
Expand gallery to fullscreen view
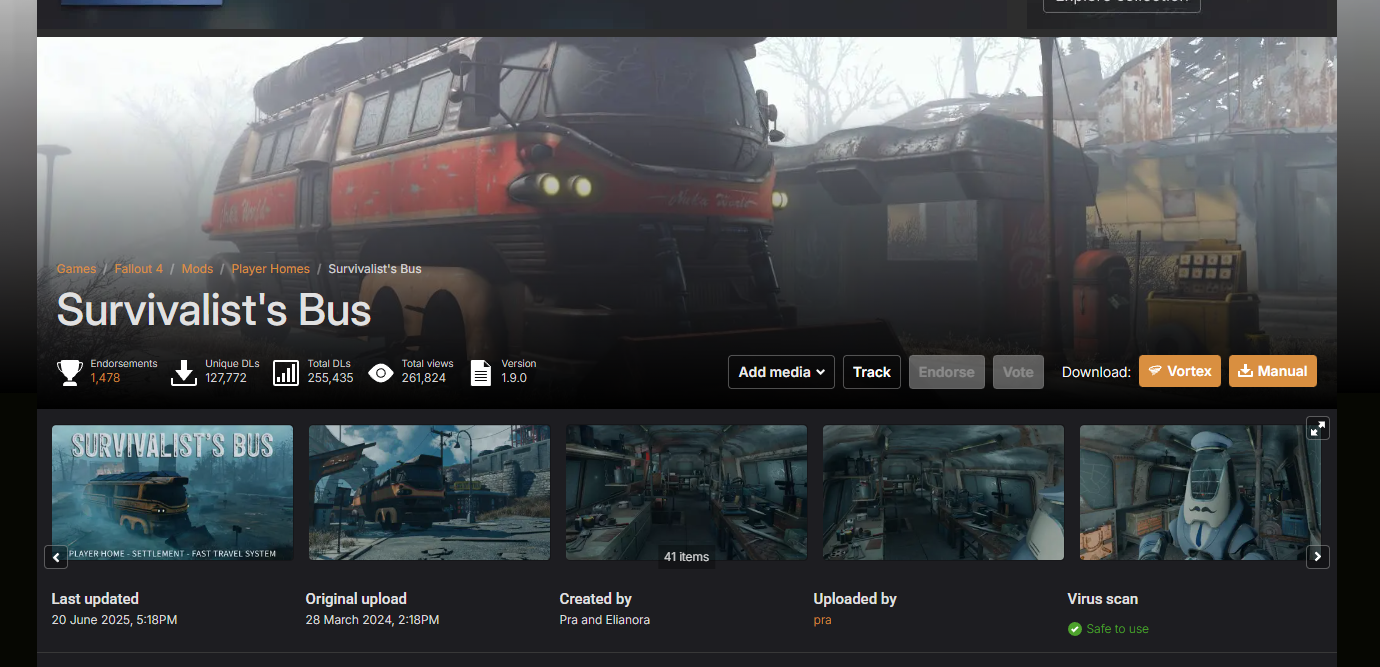click(x=1318, y=428)
